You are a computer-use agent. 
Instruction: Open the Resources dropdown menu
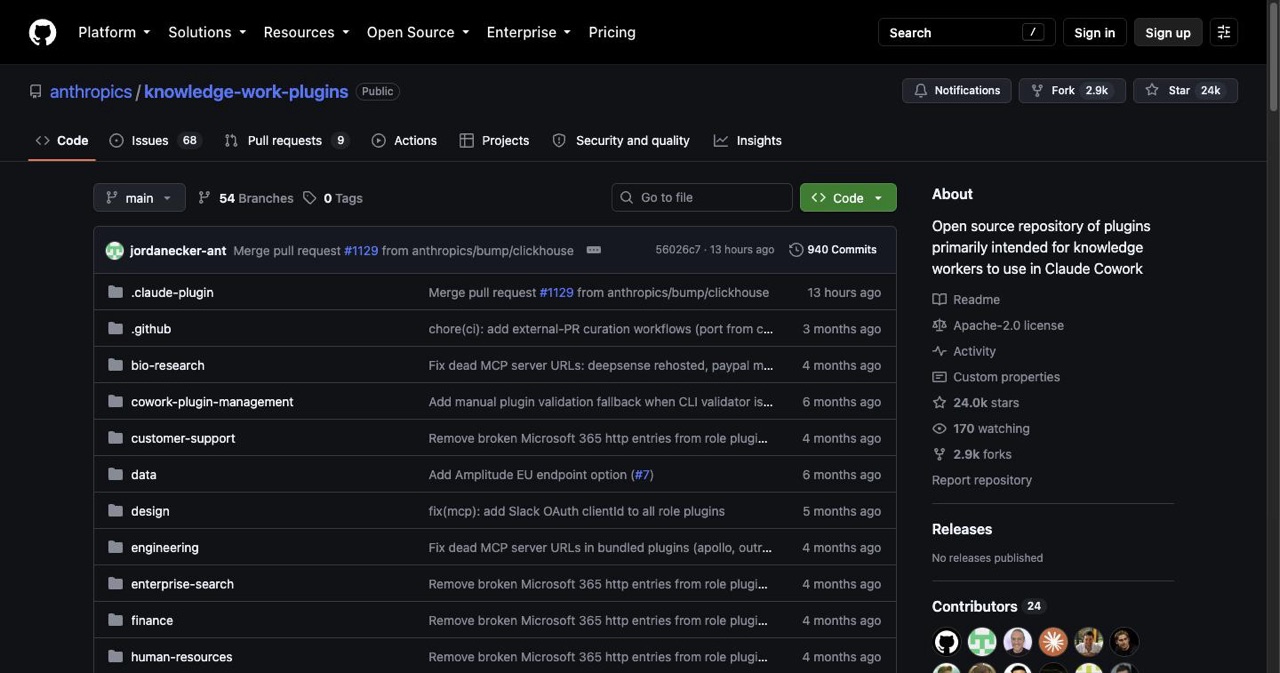[306, 32]
